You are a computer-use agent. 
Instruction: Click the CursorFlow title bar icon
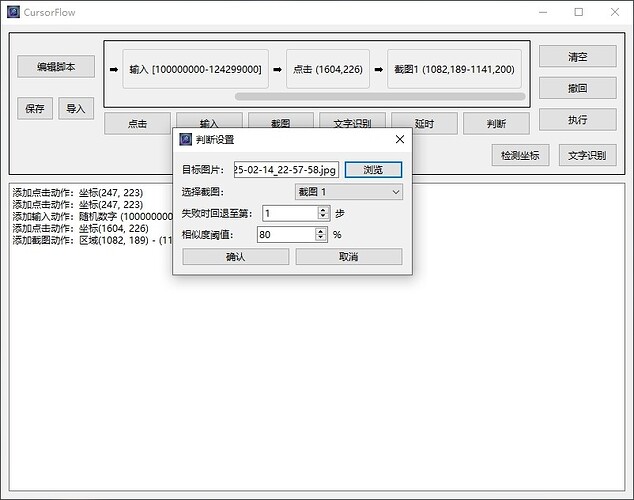pyautogui.click(x=13, y=12)
